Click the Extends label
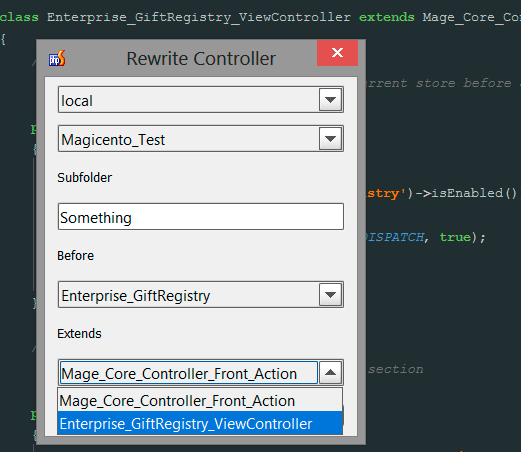The image size is (521, 452). pyautogui.click(x=79, y=334)
